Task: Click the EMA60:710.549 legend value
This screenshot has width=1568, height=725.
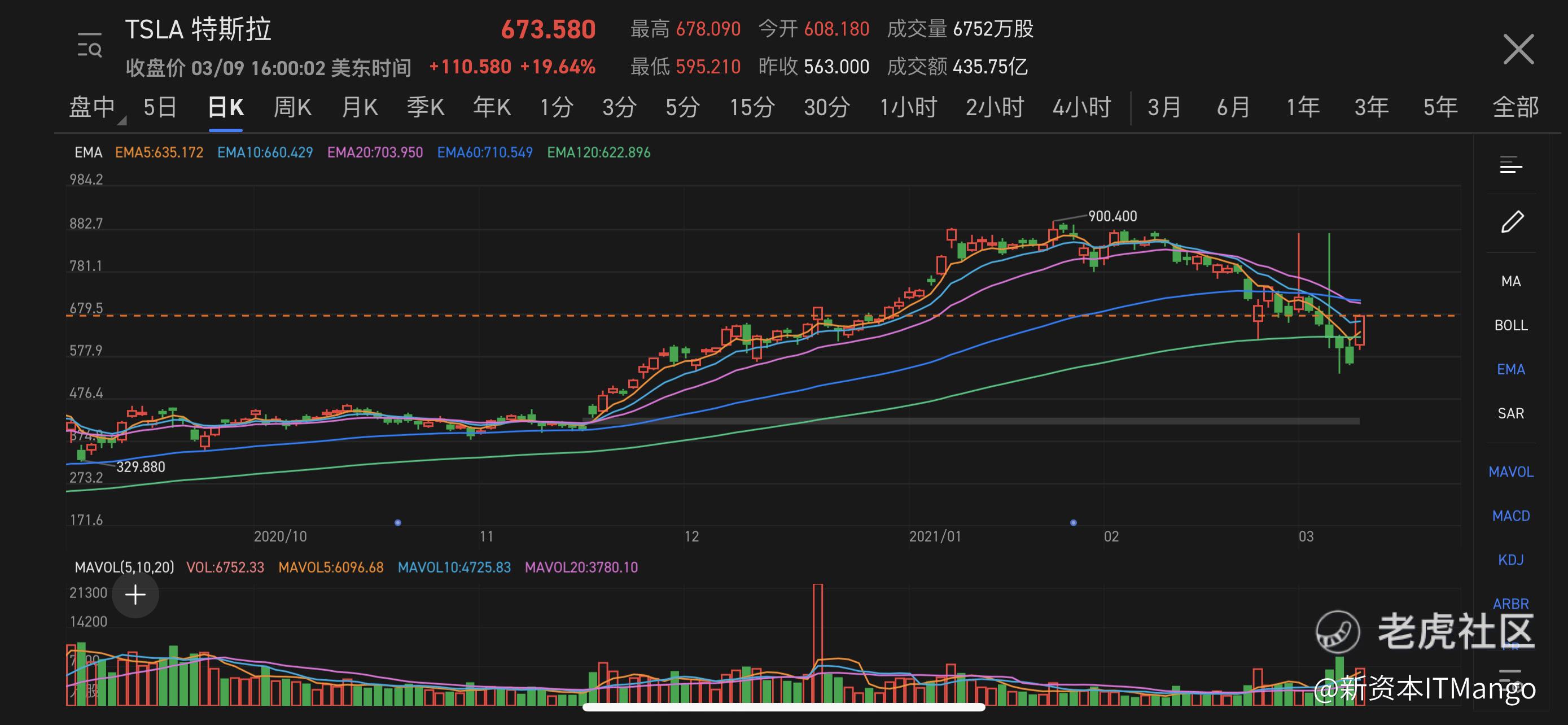Action: [484, 152]
